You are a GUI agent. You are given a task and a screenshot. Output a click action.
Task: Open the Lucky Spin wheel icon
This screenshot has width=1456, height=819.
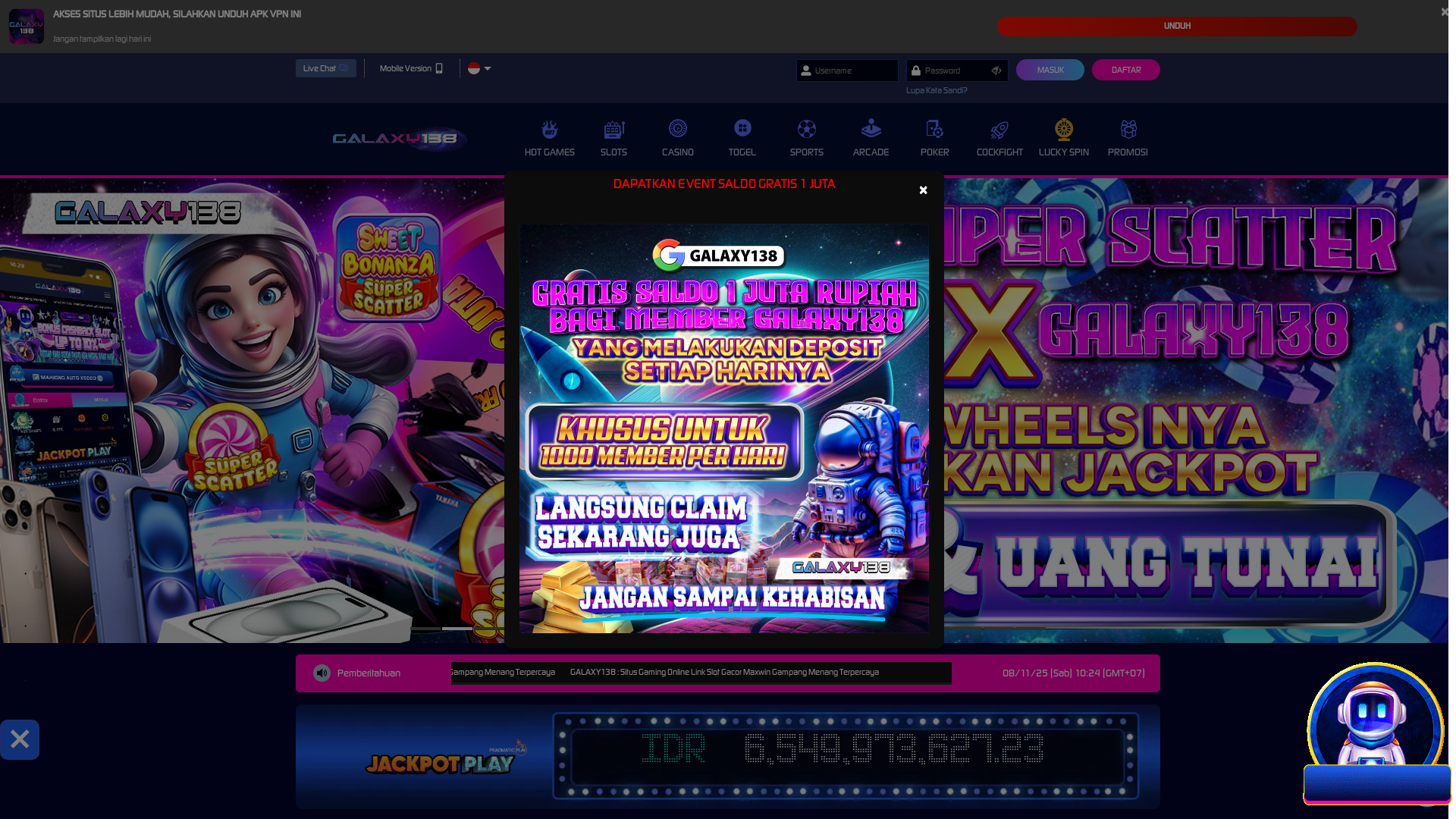coord(1063,129)
